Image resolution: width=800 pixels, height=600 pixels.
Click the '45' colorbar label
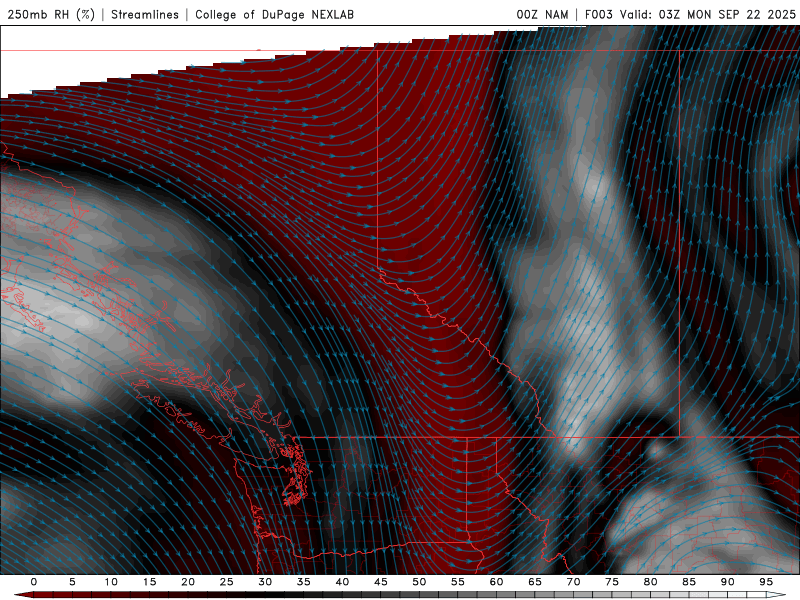coord(381,582)
